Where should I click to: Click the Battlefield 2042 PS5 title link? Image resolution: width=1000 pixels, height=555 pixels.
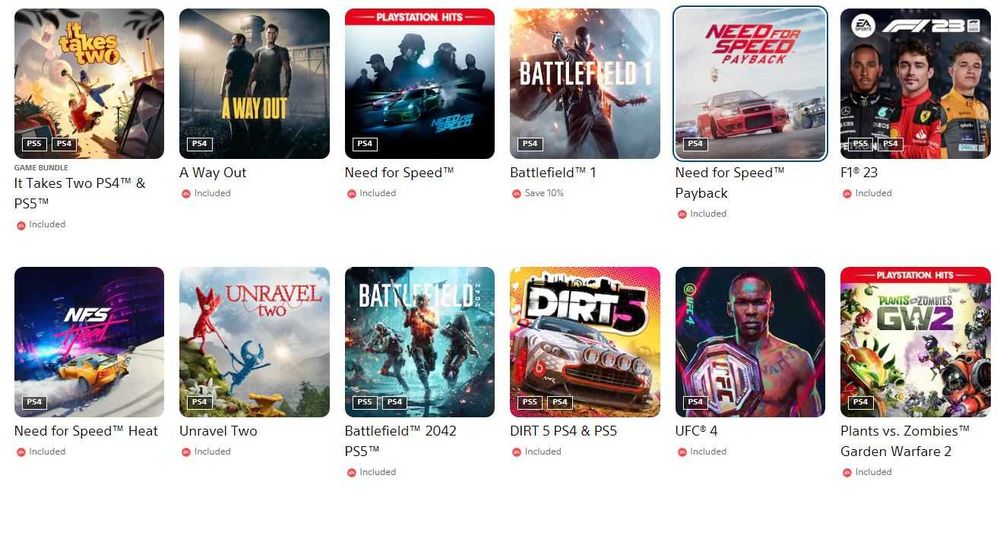click(401, 441)
